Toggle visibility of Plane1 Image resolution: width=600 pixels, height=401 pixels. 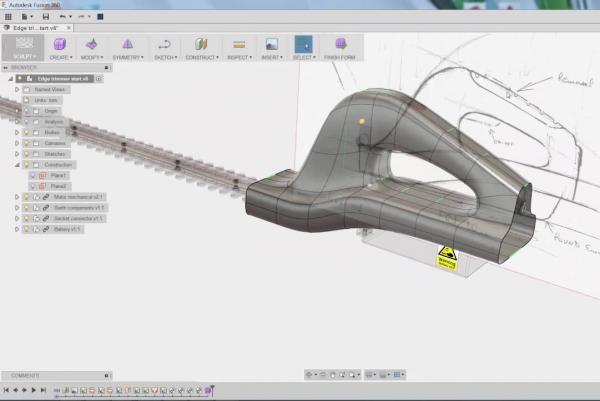tap(32, 175)
